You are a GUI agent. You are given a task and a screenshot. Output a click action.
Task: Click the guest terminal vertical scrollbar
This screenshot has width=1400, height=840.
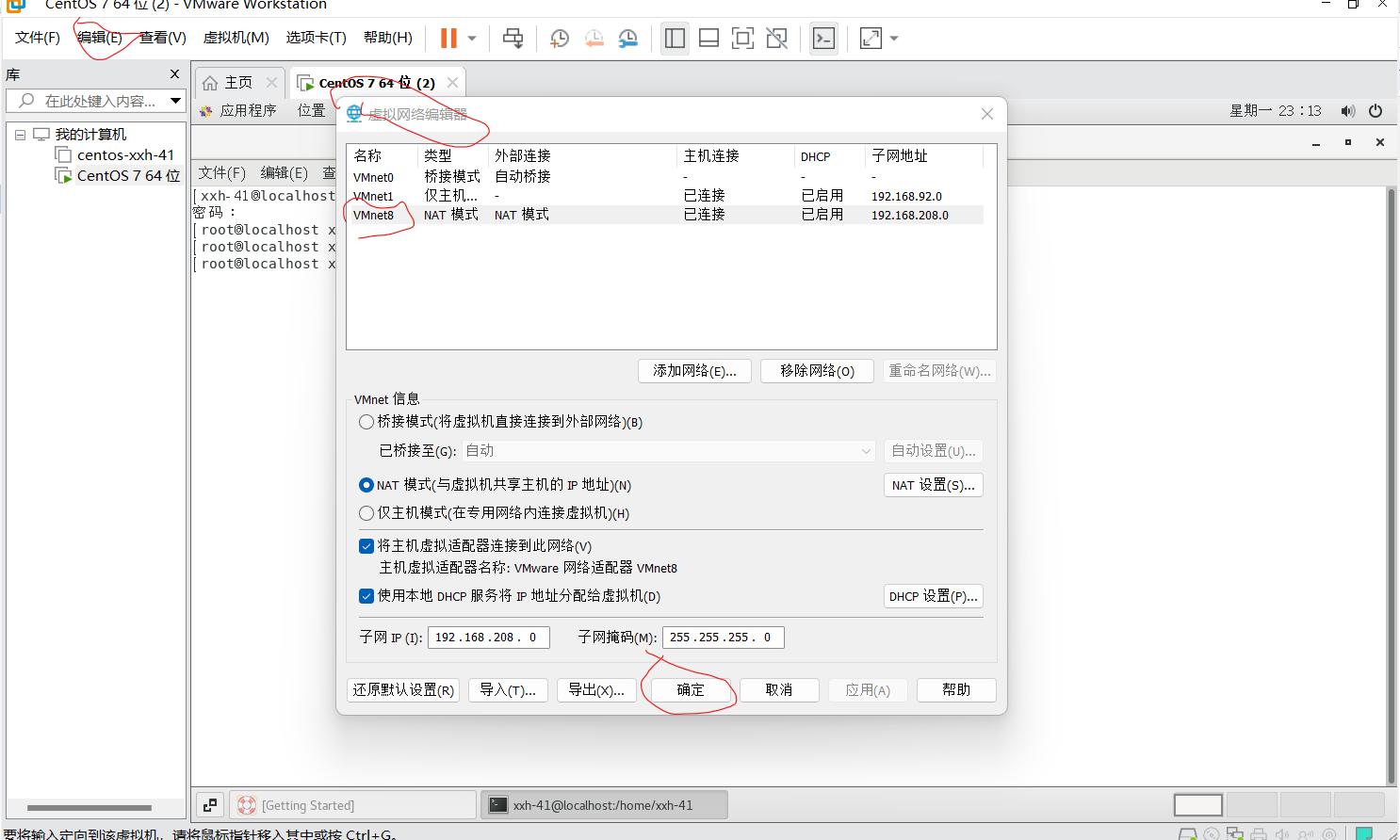pos(1391,485)
